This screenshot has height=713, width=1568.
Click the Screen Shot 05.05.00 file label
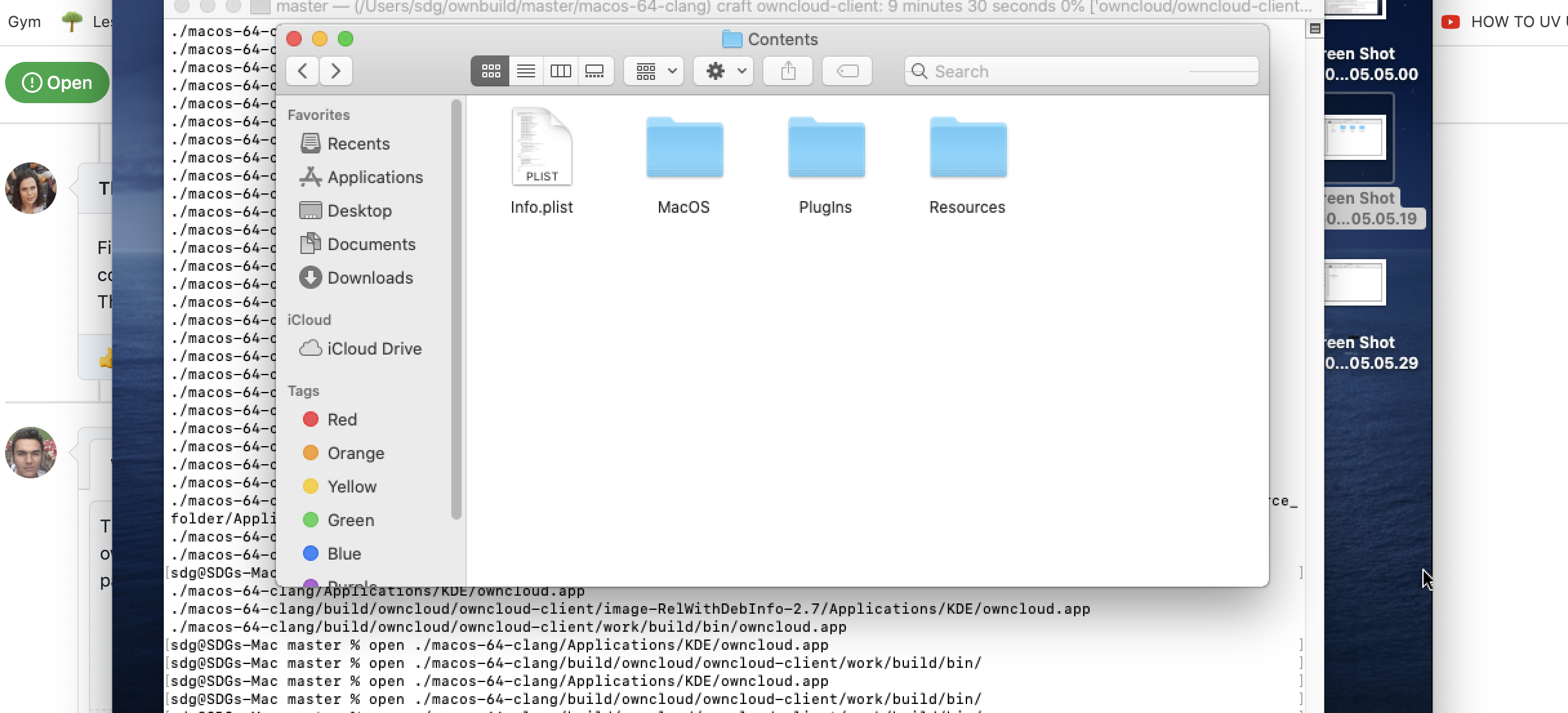1371,64
